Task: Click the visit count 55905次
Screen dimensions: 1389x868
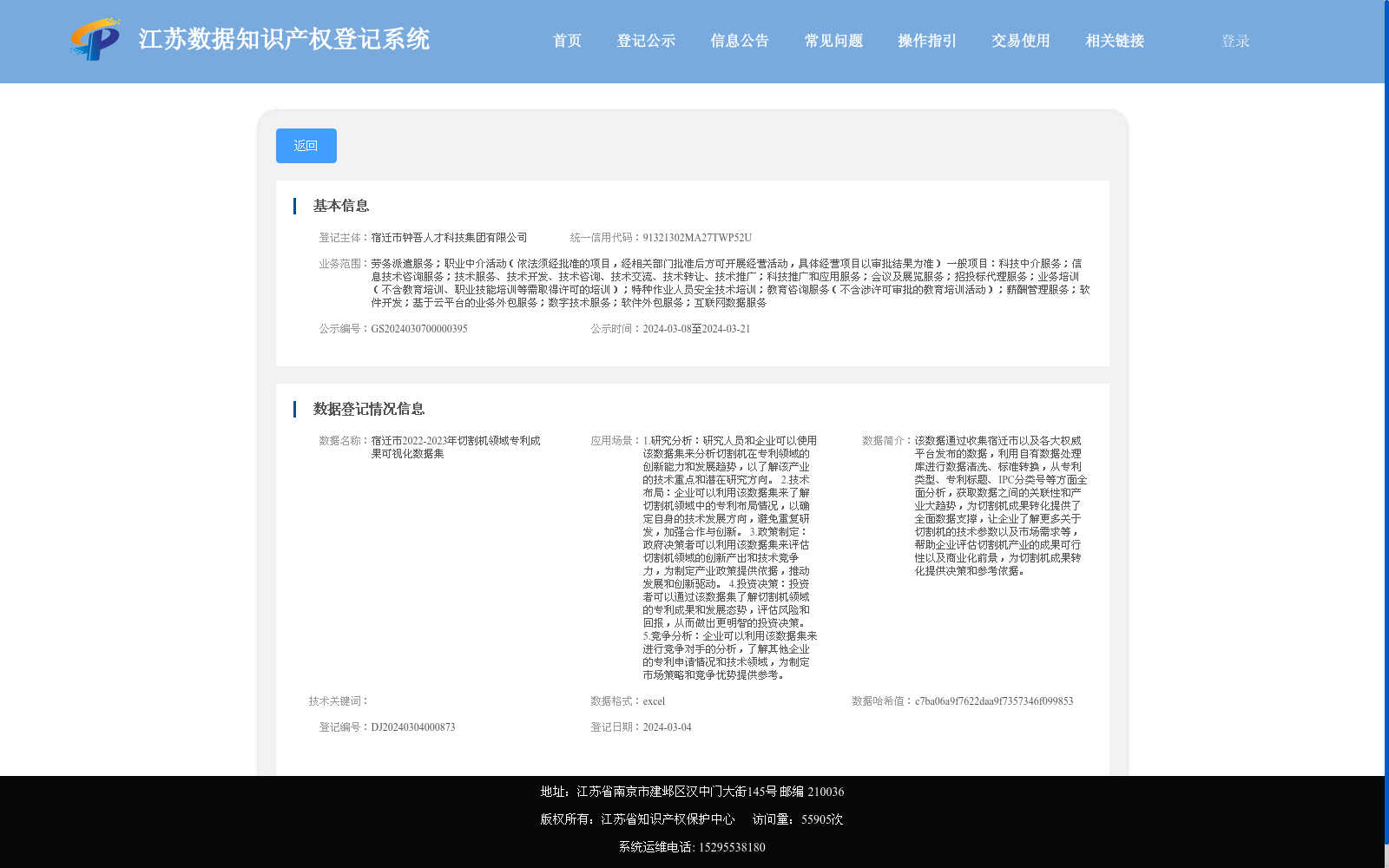Action: [x=822, y=819]
